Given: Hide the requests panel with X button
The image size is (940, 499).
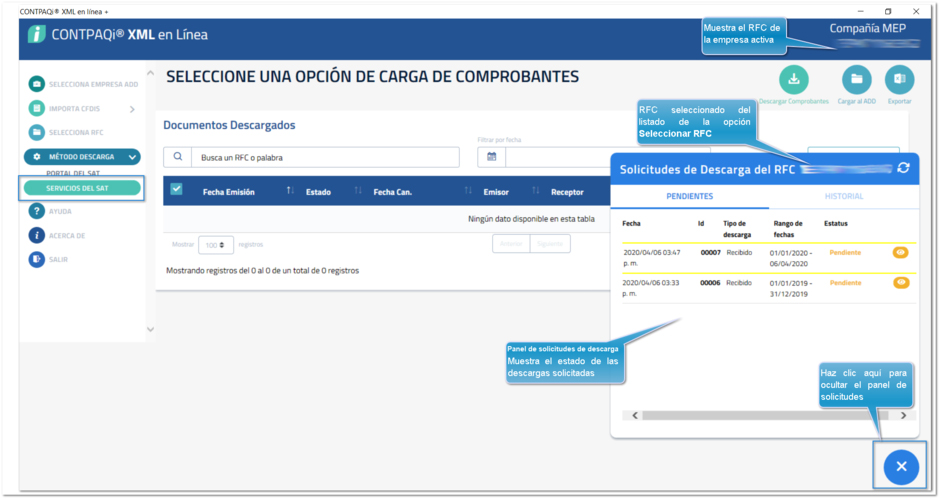Looking at the screenshot, I should coord(901,467).
